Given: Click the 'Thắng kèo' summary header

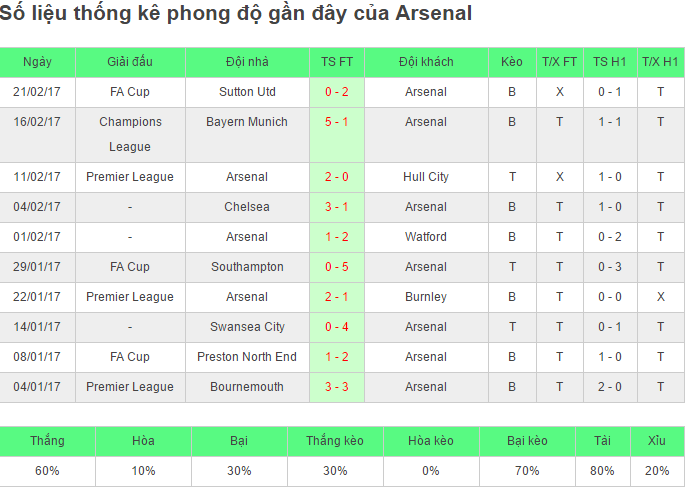Looking at the screenshot, I should pyautogui.click(x=335, y=441).
